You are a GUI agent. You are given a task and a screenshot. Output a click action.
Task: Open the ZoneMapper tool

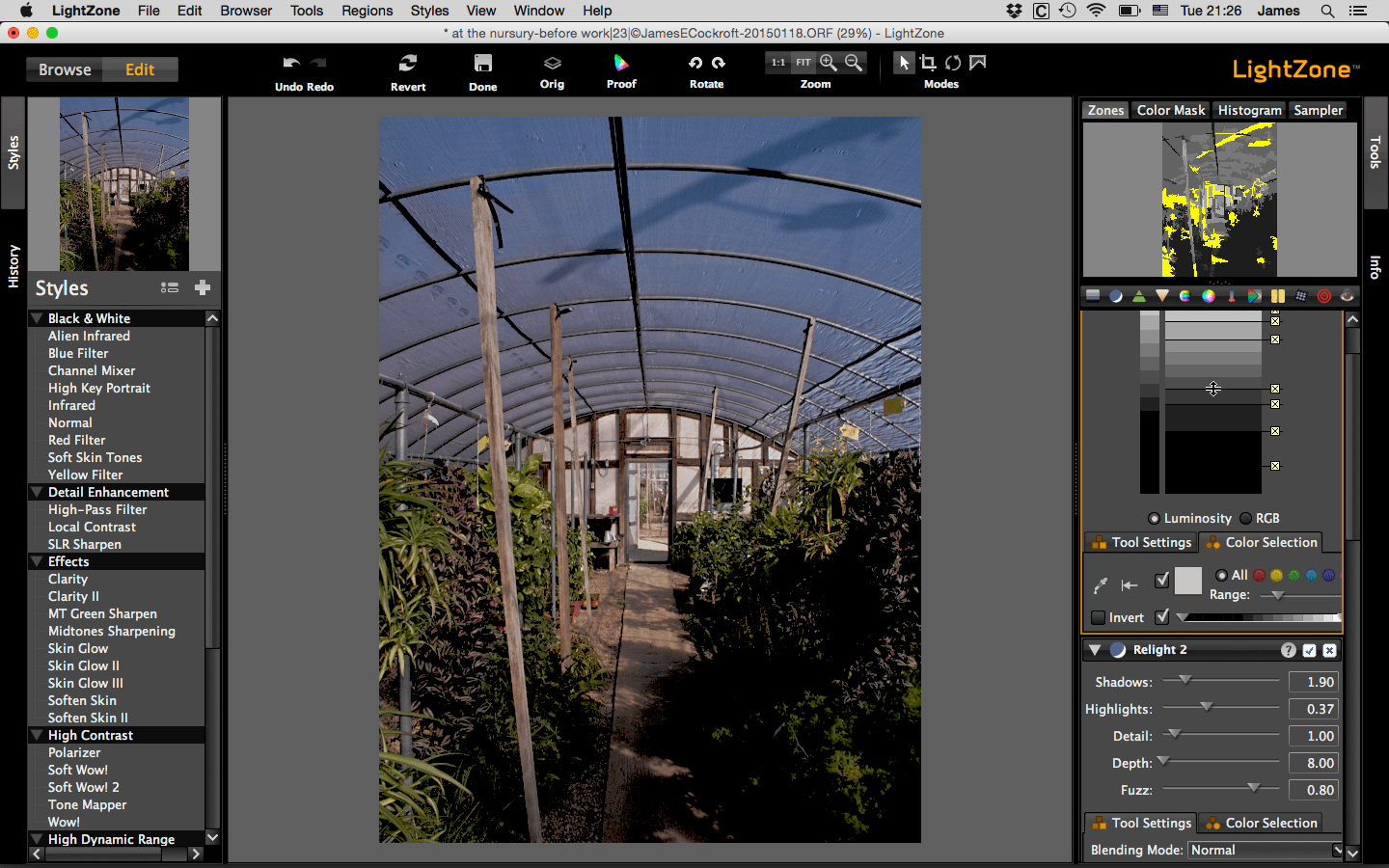click(1093, 296)
